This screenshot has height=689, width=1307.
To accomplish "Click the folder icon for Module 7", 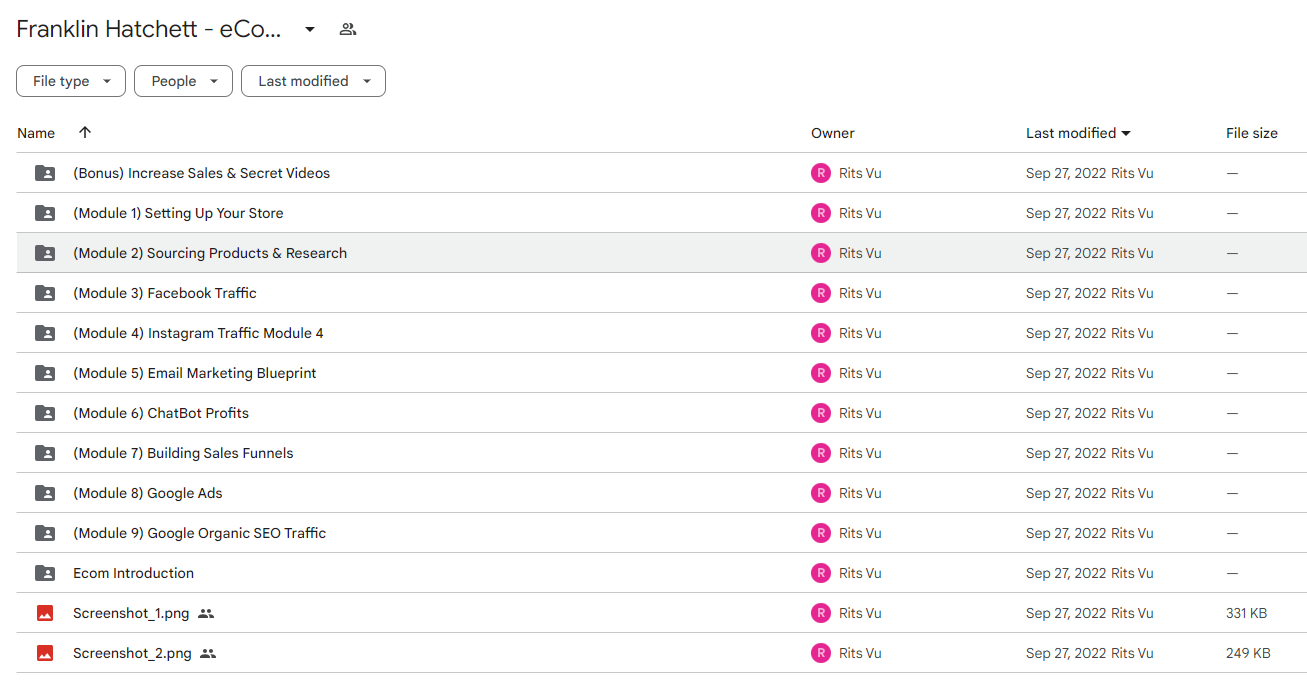I will pyautogui.click(x=45, y=453).
